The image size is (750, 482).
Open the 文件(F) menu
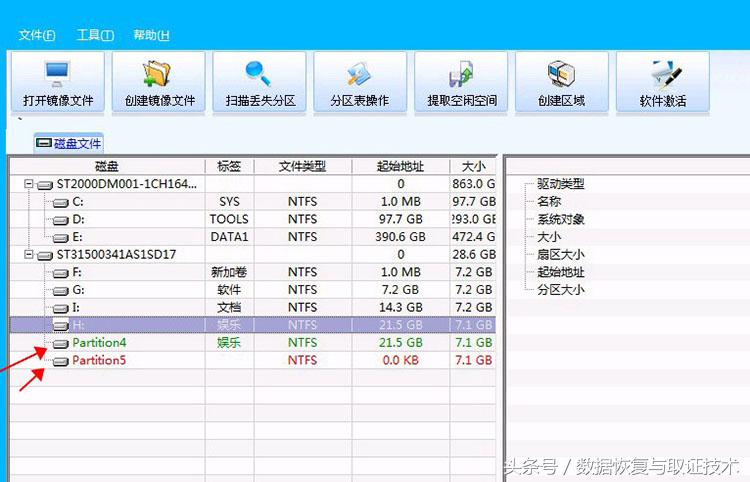point(37,35)
